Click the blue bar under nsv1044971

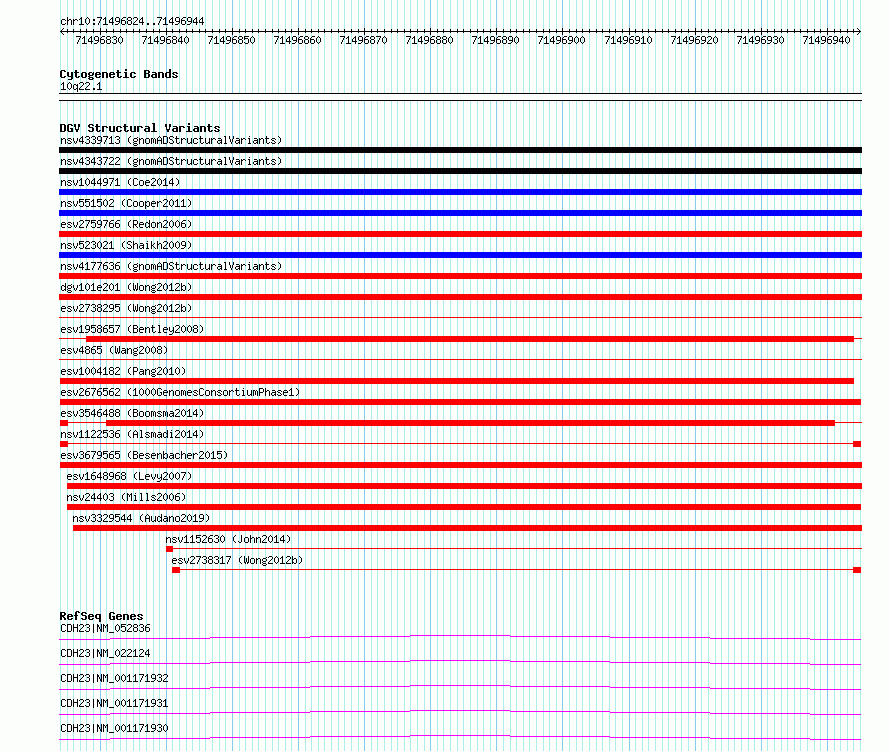(x=460, y=192)
